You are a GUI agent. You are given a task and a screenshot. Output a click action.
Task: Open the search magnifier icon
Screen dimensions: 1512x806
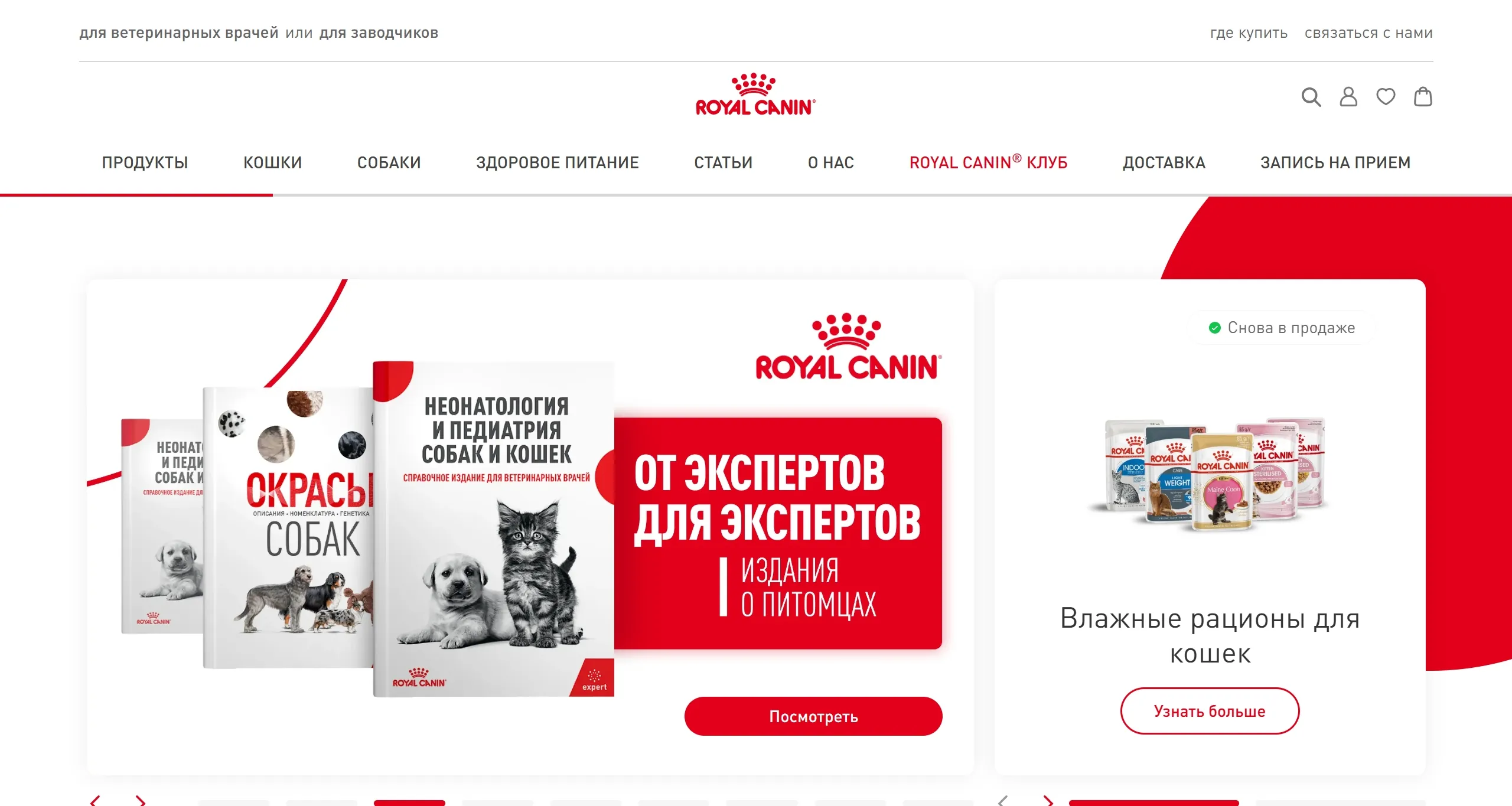coord(1311,97)
